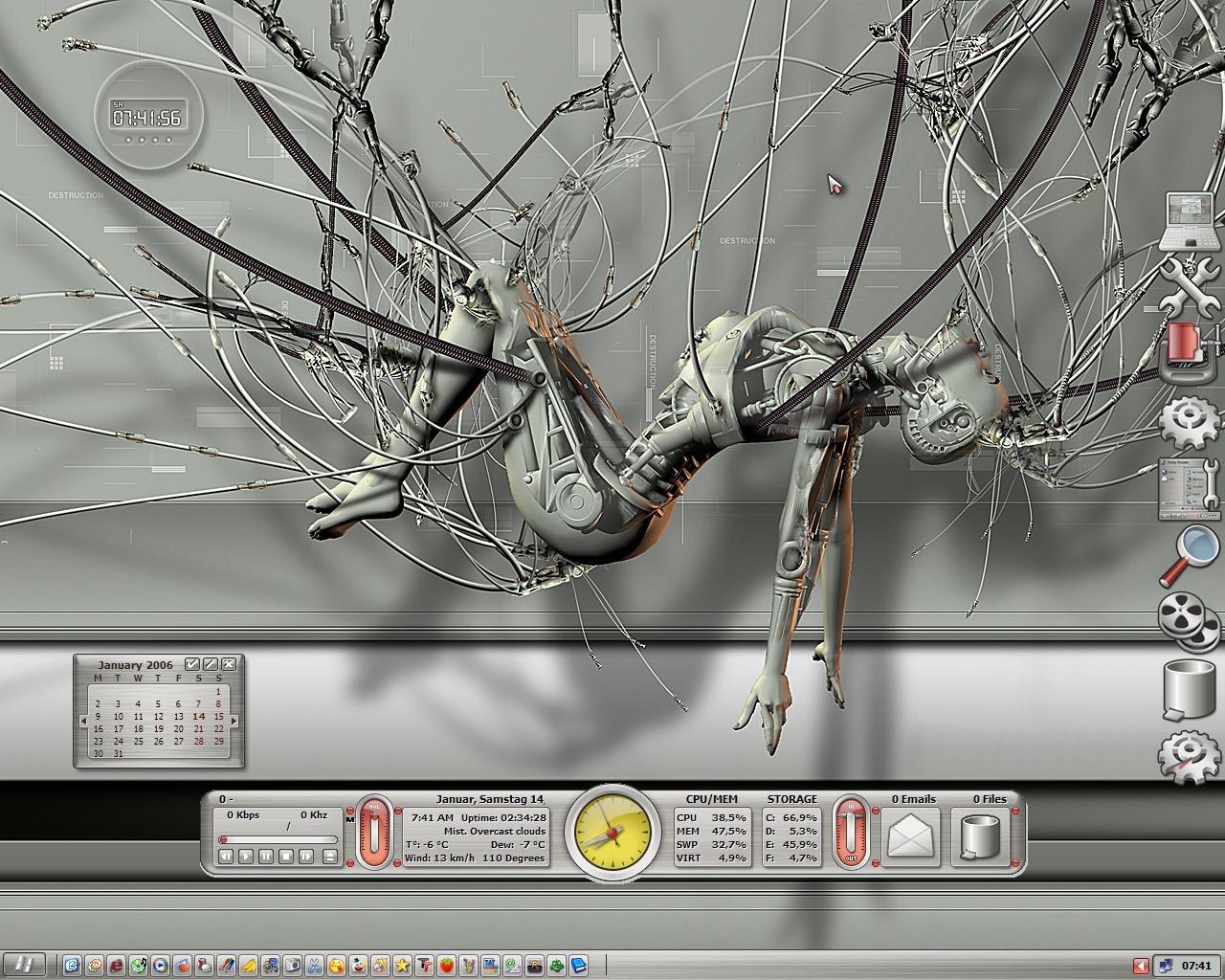Go to next month in calendar
Image resolution: width=1225 pixels, height=980 pixels.
point(234,720)
